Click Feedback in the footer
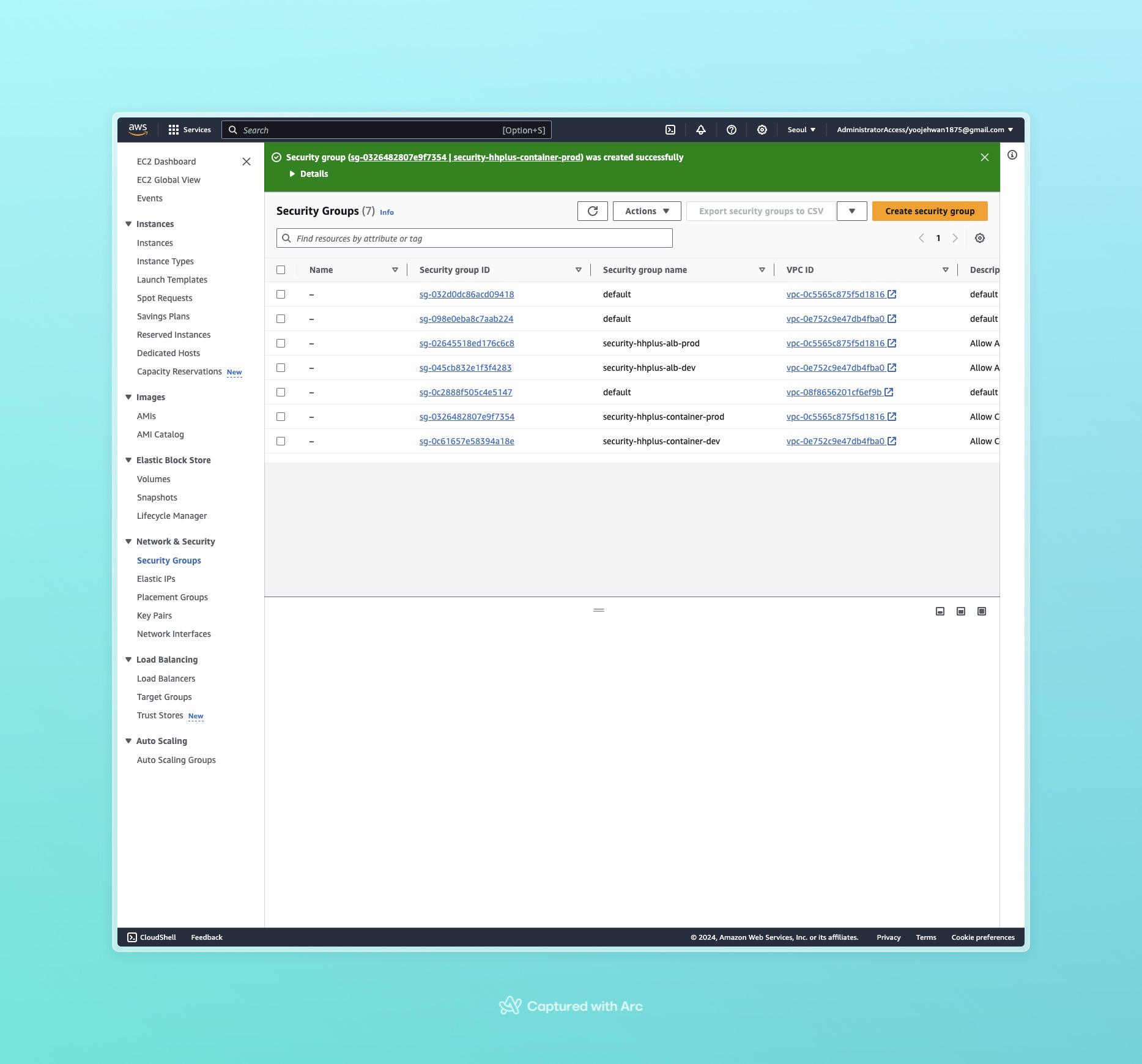1142x1064 pixels. tap(207, 937)
